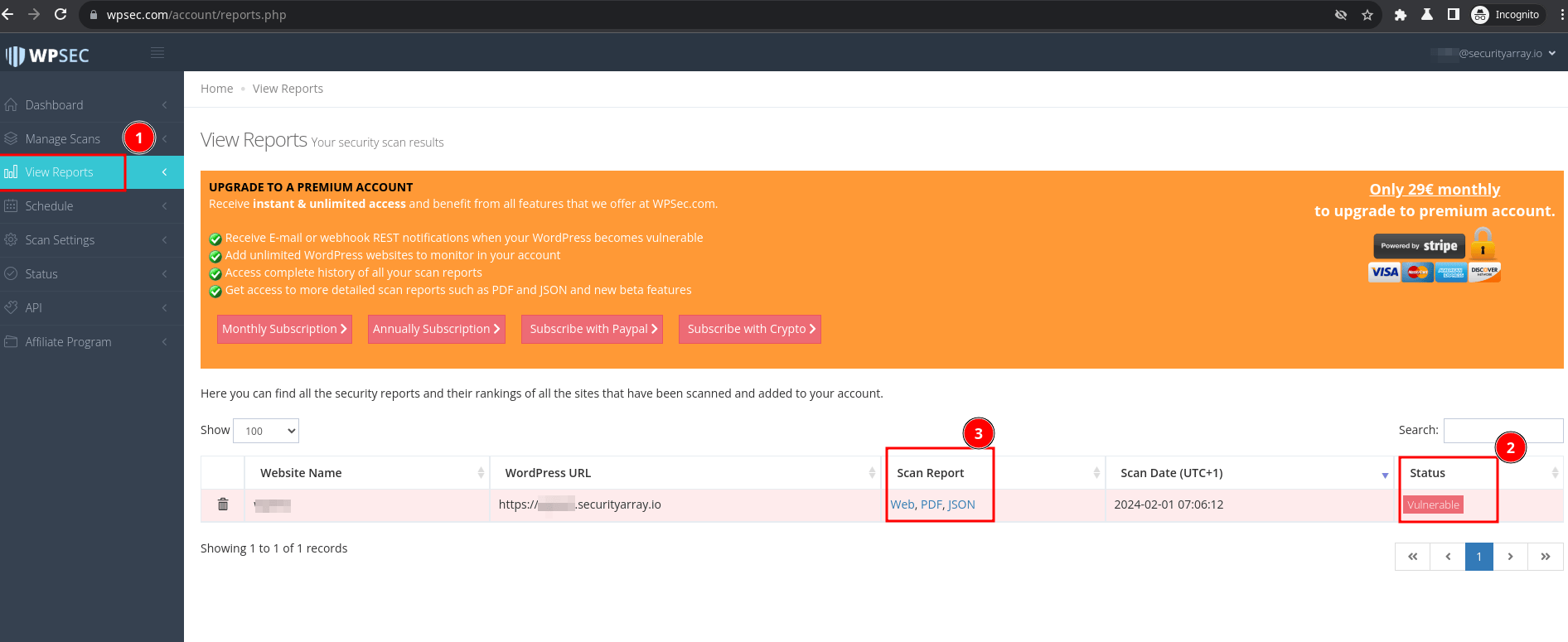Click the Annually Subscription button
Viewport: 1568px width, 642px height.
[437, 329]
